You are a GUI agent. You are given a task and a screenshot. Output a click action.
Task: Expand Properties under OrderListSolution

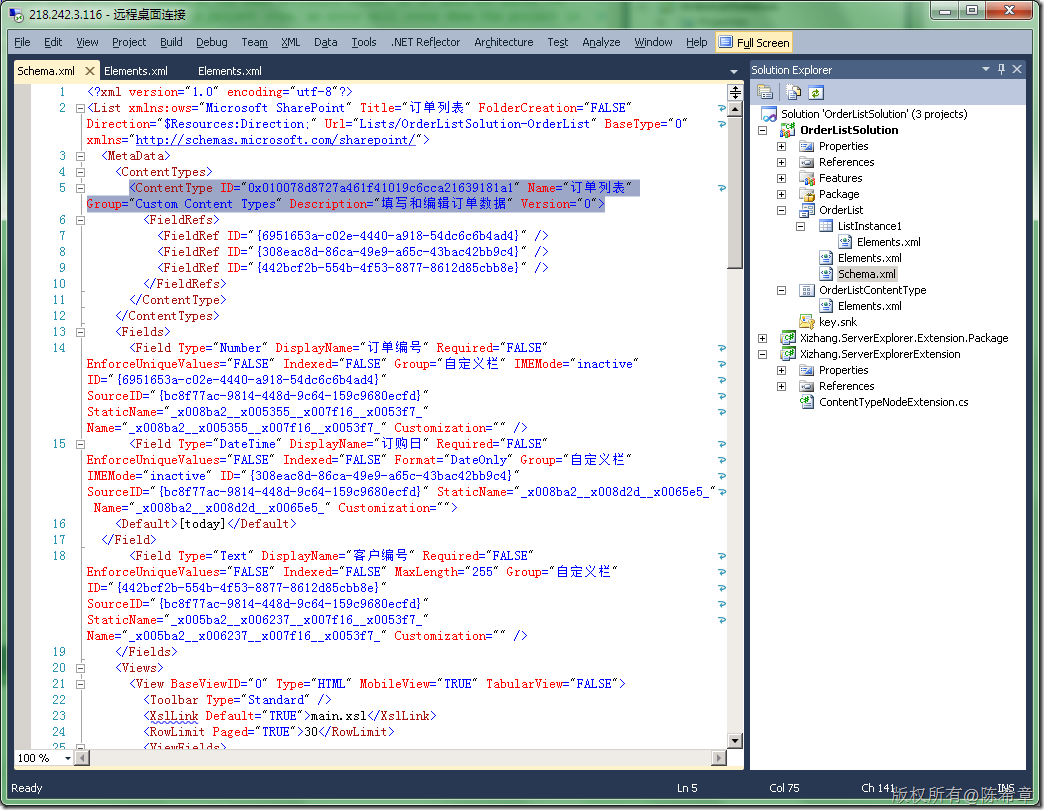pos(782,146)
